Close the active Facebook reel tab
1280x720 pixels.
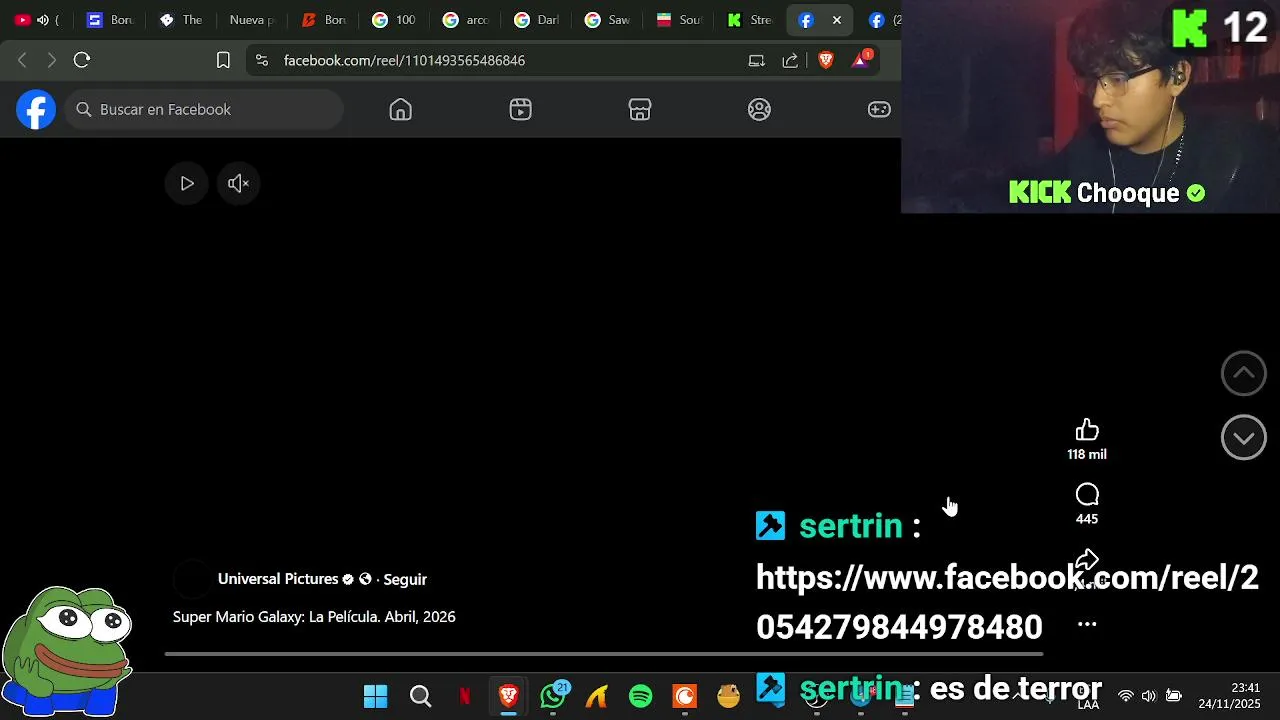(837, 20)
